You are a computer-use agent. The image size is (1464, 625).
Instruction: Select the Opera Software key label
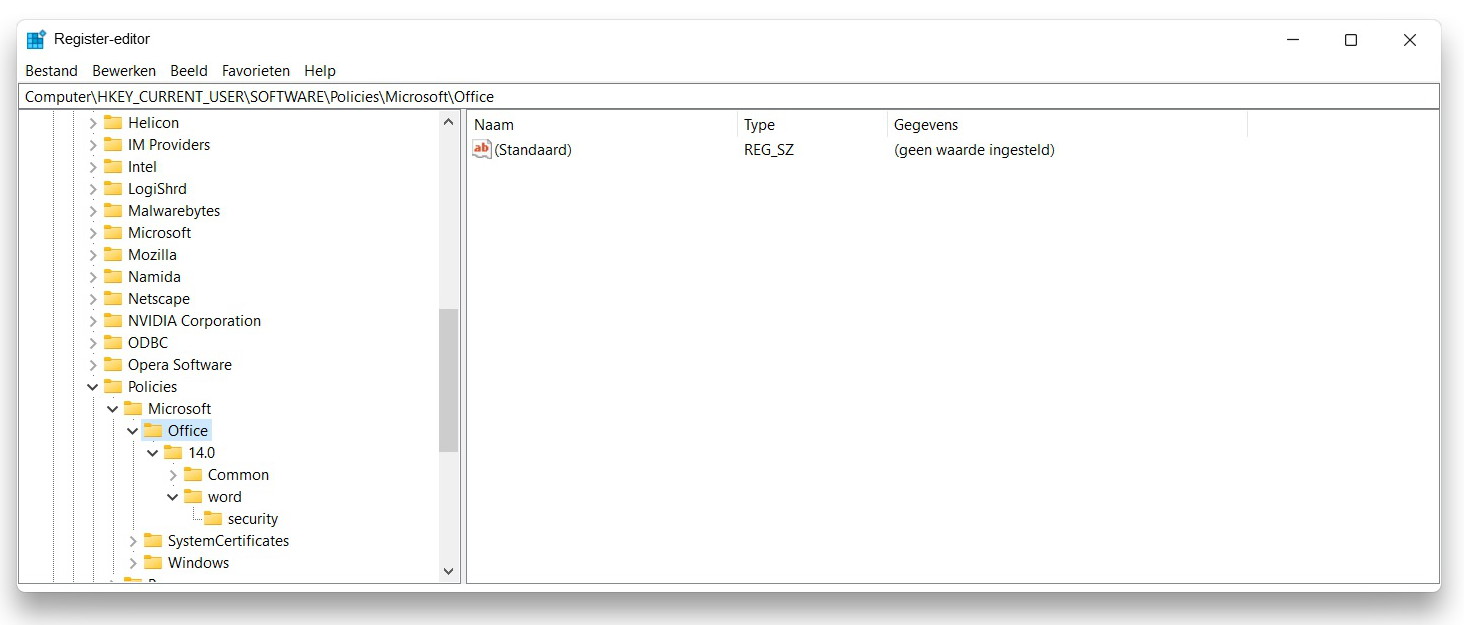[180, 365]
